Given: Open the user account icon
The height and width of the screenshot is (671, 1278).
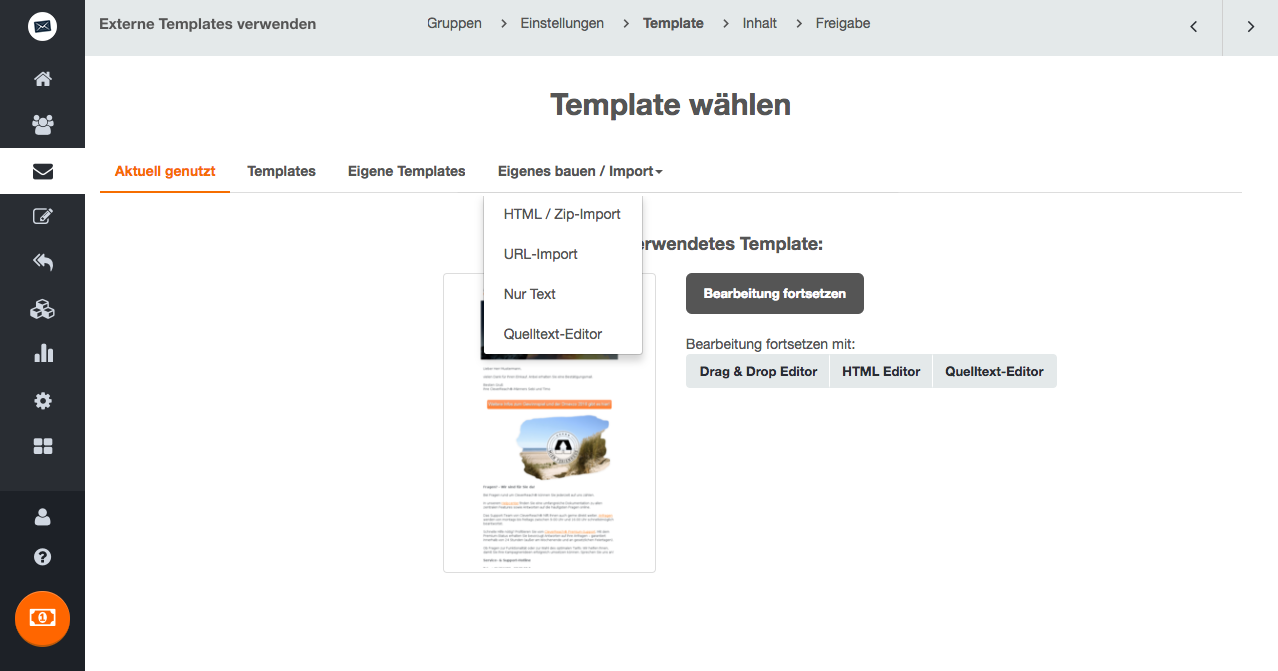Looking at the screenshot, I should point(42,517).
